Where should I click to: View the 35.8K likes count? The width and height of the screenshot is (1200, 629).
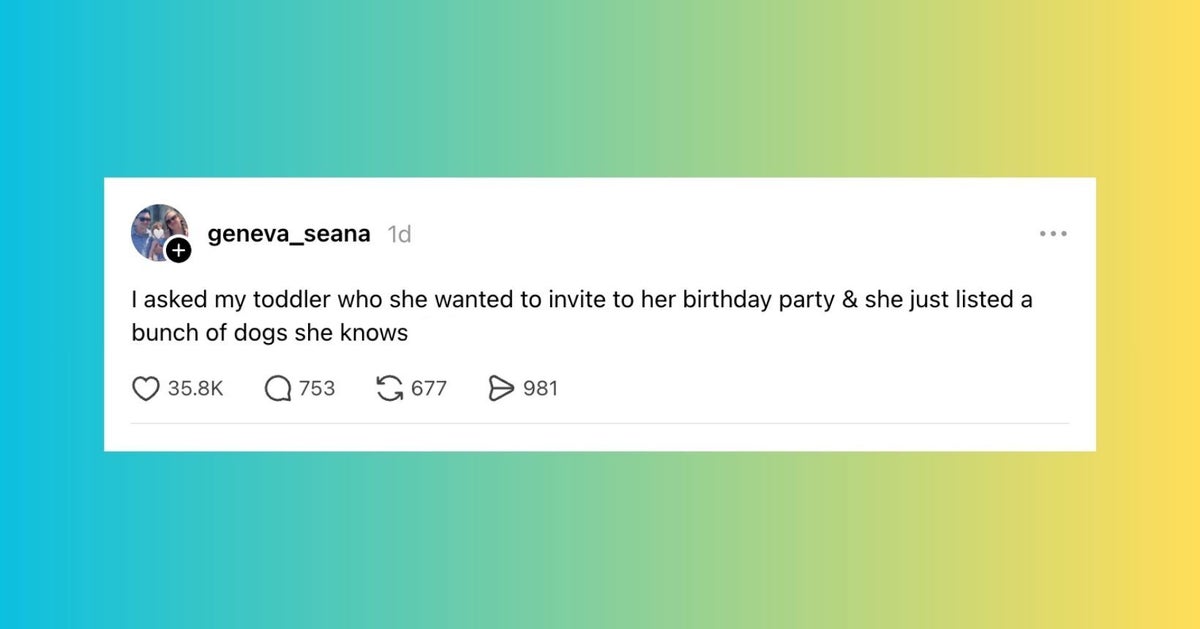click(195, 388)
